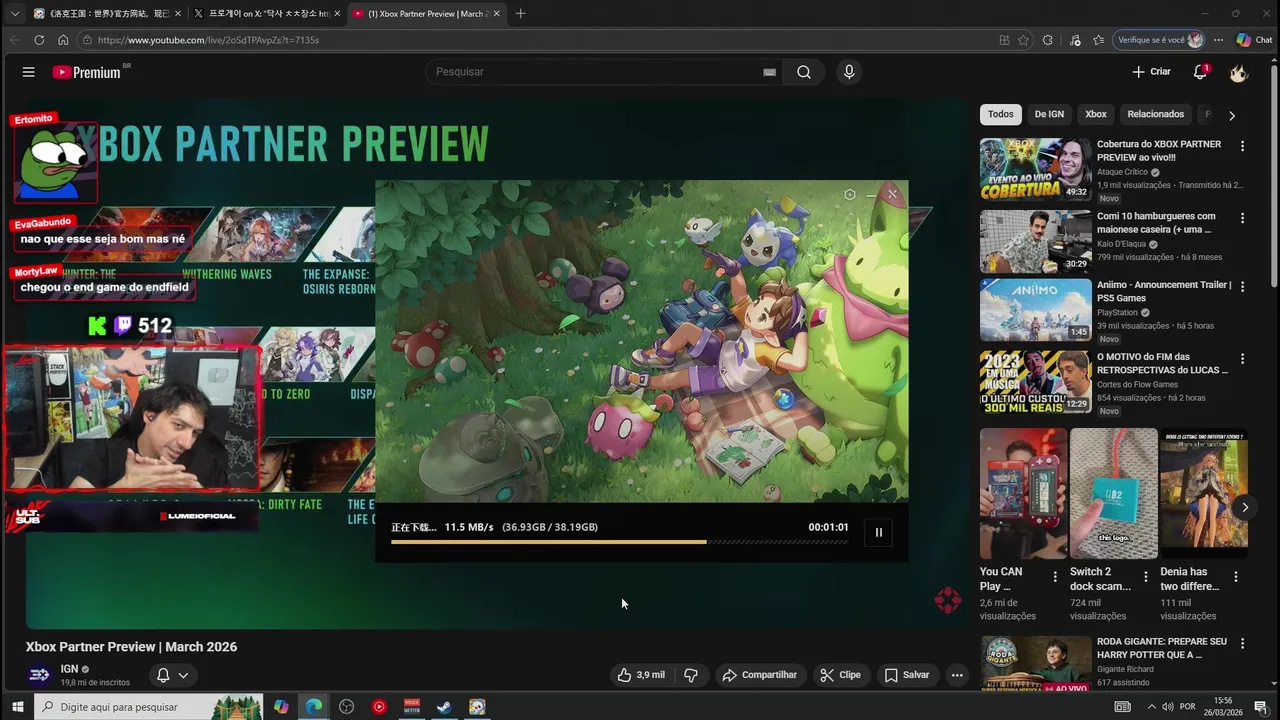Open a new browser tab
This screenshot has height=720, width=1280.
520,14
